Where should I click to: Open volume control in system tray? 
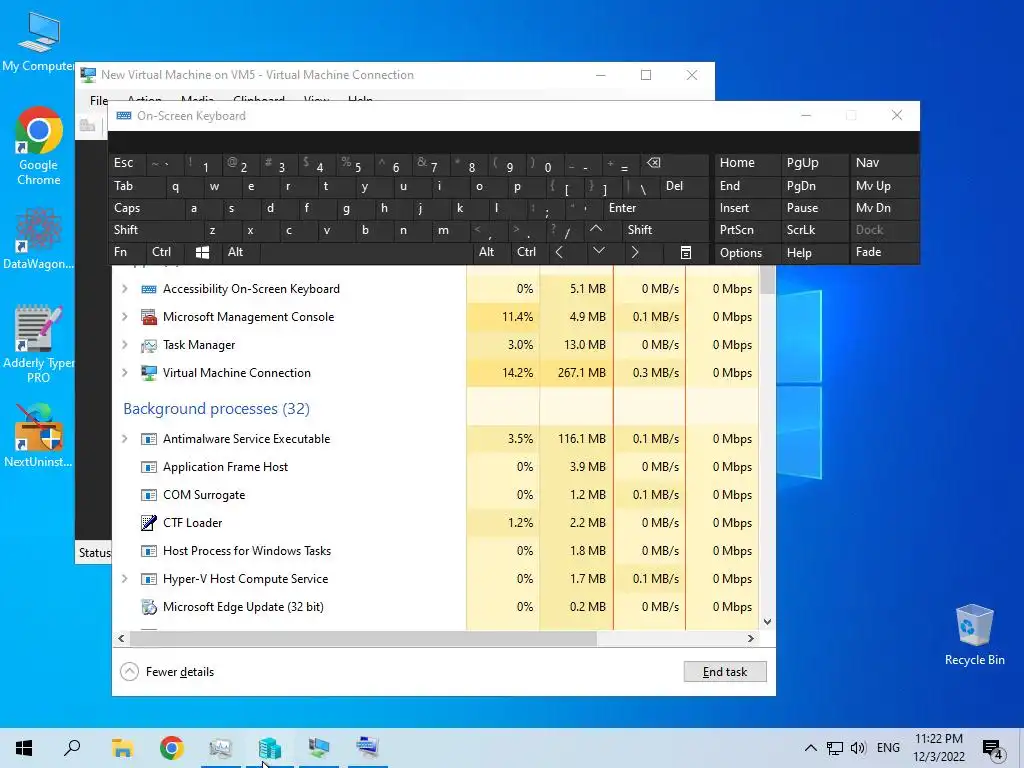[858, 748]
